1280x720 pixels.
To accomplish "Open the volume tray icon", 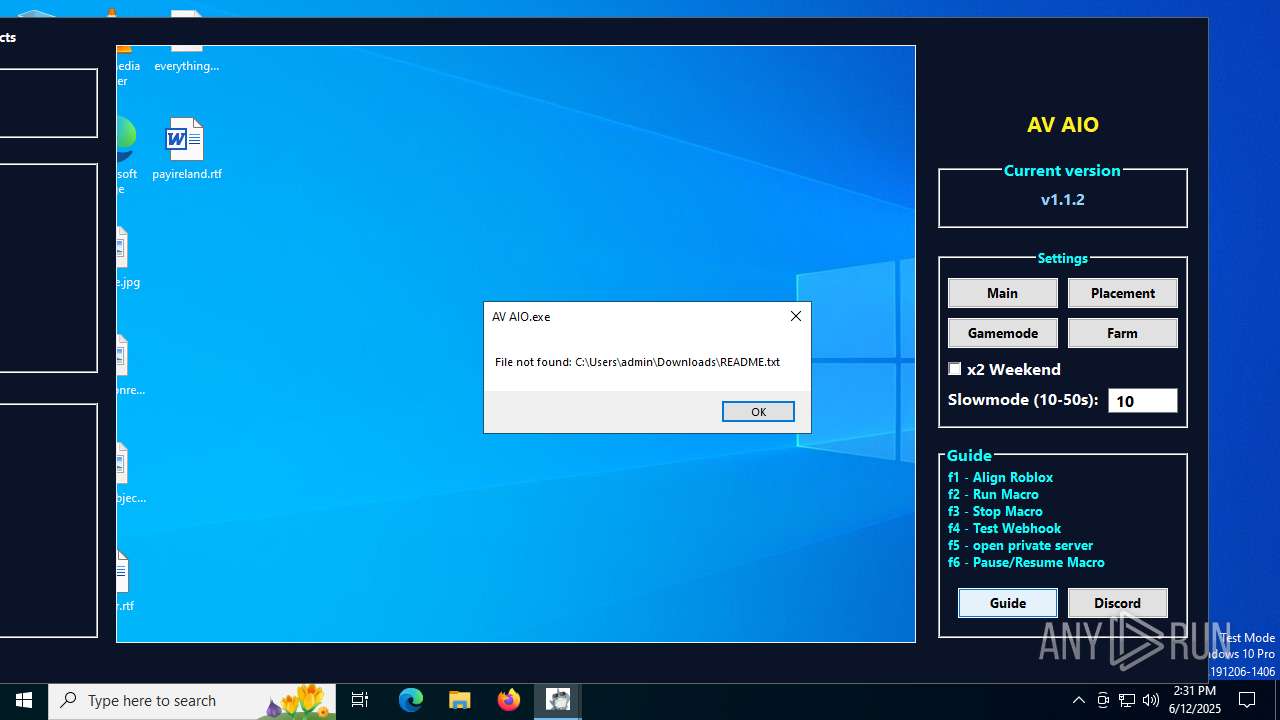I will (1151, 700).
